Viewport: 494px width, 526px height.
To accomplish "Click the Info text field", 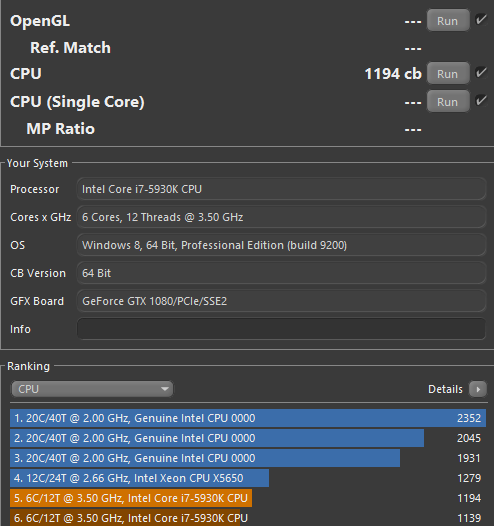I will pyautogui.click(x=281, y=329).
